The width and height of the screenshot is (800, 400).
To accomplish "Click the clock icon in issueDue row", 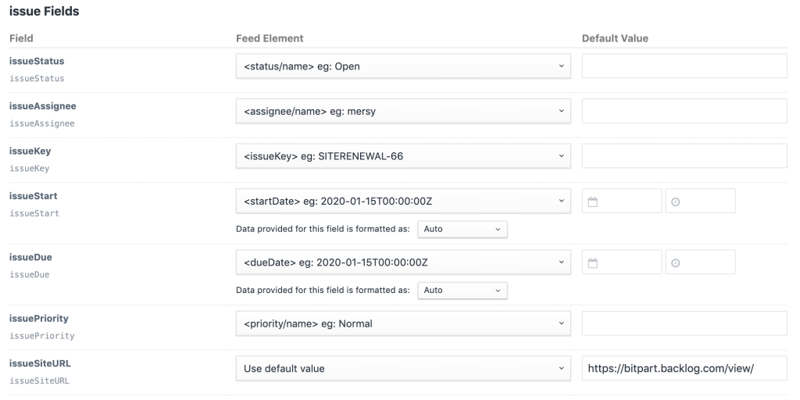I will coord(676,263).
